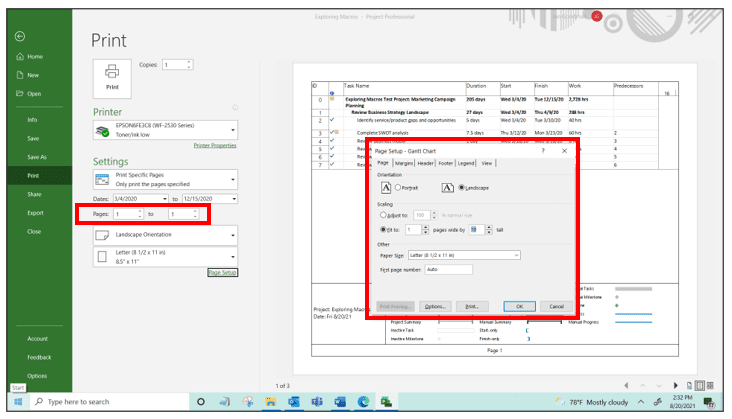Select the Landscape radio button
Viewport: 732px width, 419px height.
pos(461,188)
